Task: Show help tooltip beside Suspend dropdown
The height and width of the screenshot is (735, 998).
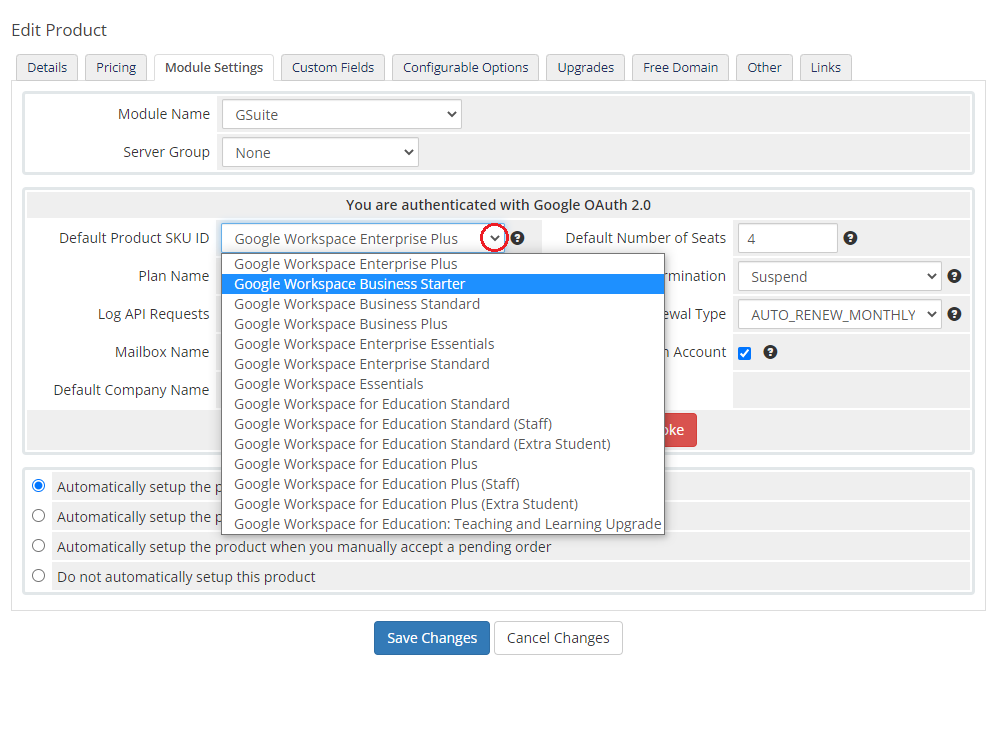Action: [953, 276]
